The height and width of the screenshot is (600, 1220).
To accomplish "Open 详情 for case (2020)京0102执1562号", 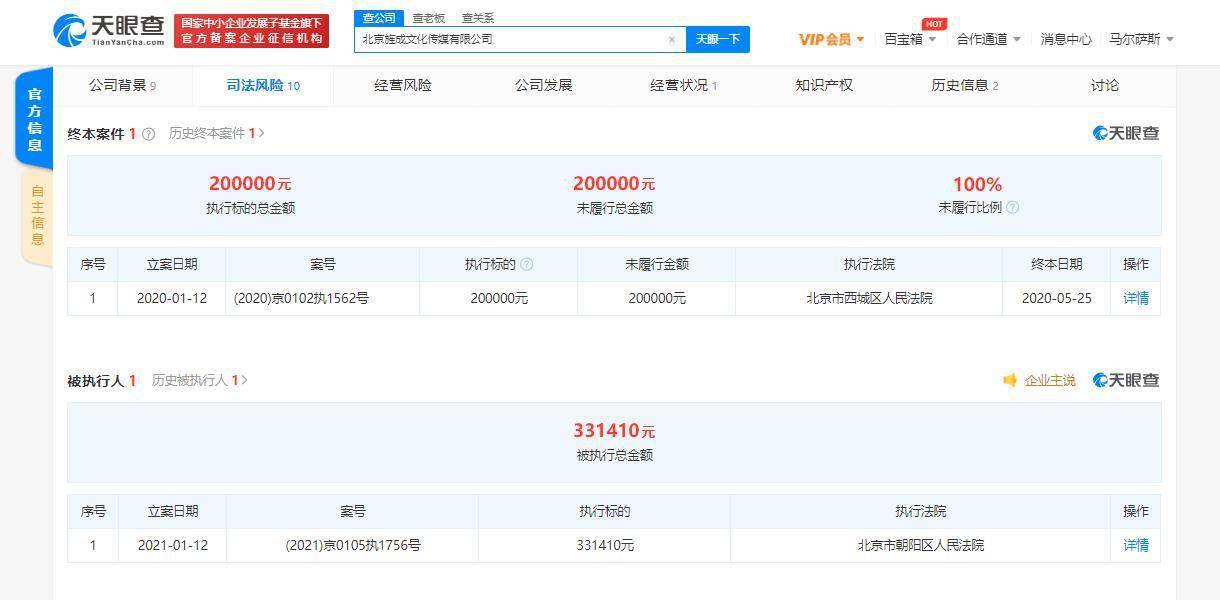I will point(1136,298).
